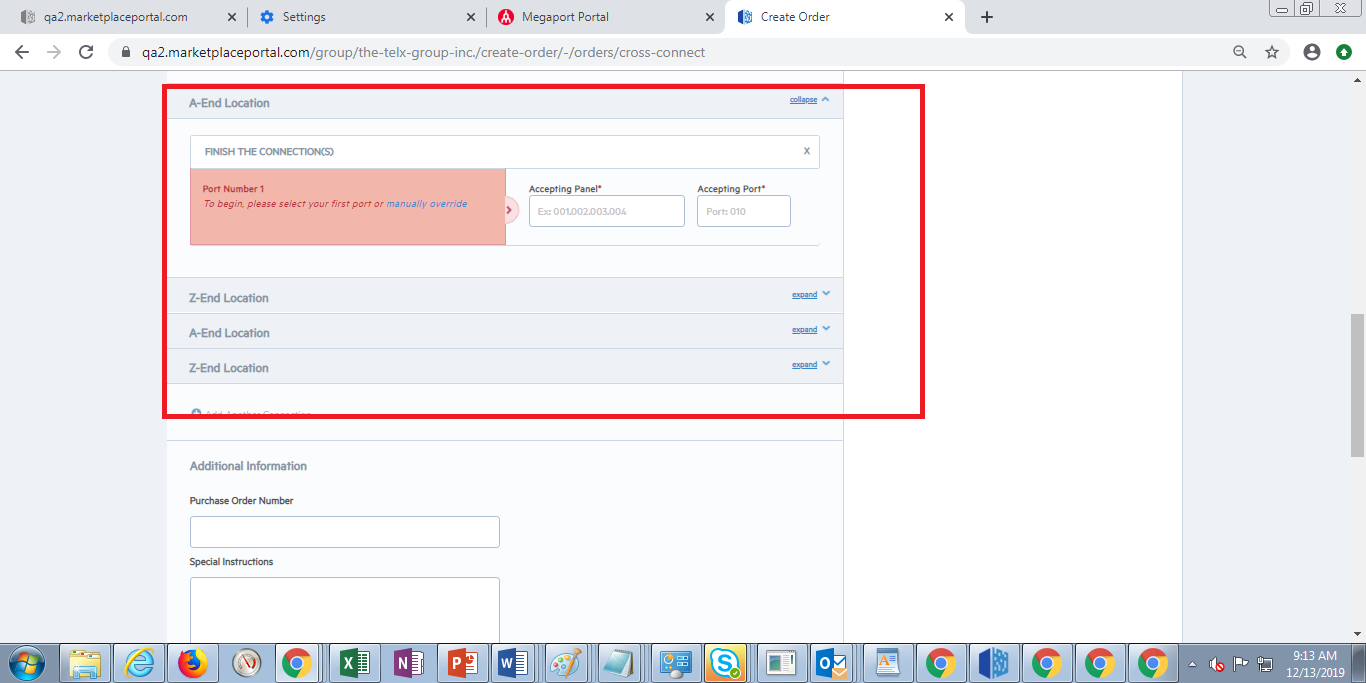Go back to the previous page

coord(22,52)
